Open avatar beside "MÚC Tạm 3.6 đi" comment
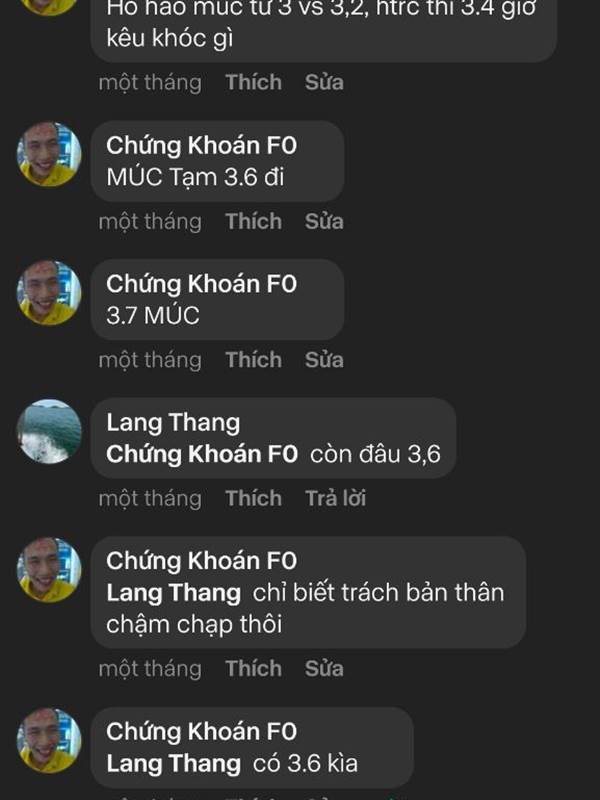This screenshot has width=600, height=800. (49, 155)
